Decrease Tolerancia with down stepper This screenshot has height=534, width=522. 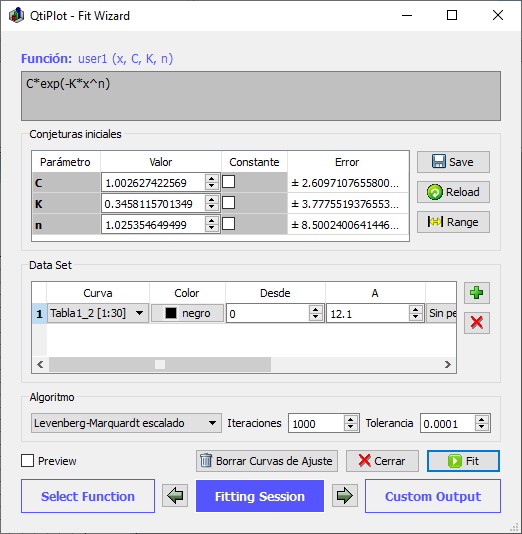click(x=481, y=427)
